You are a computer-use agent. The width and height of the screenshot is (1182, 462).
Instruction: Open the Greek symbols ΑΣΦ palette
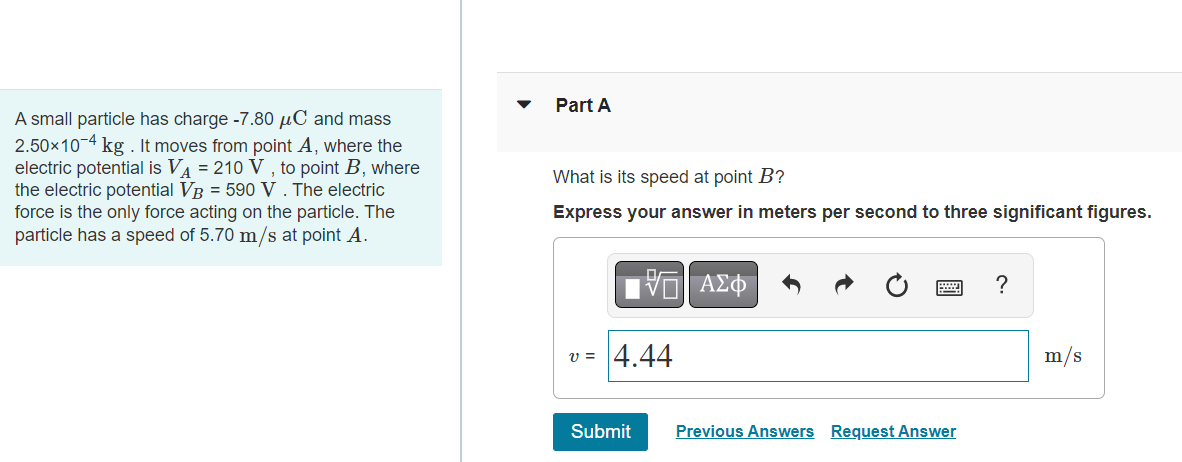[x=723, y=284]
